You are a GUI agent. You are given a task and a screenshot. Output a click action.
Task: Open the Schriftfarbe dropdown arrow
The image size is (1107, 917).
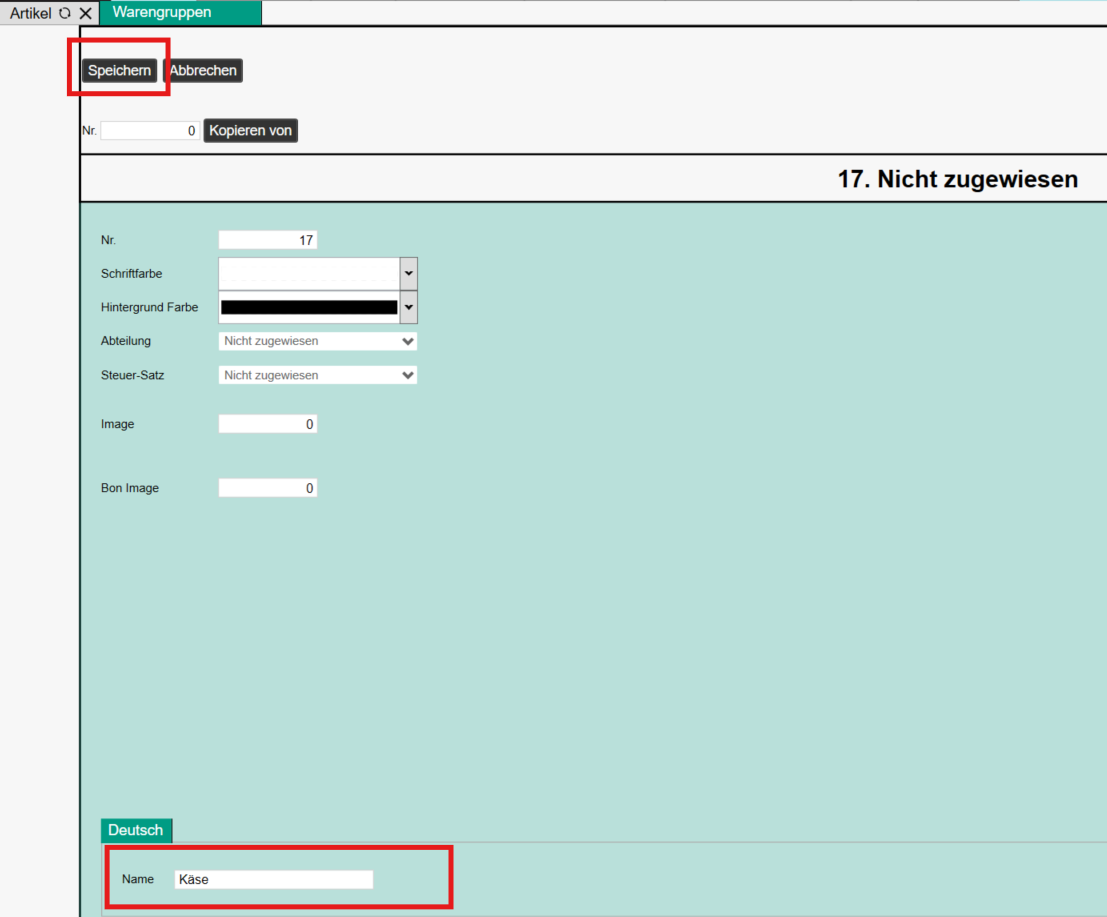(x=408, y=273)
